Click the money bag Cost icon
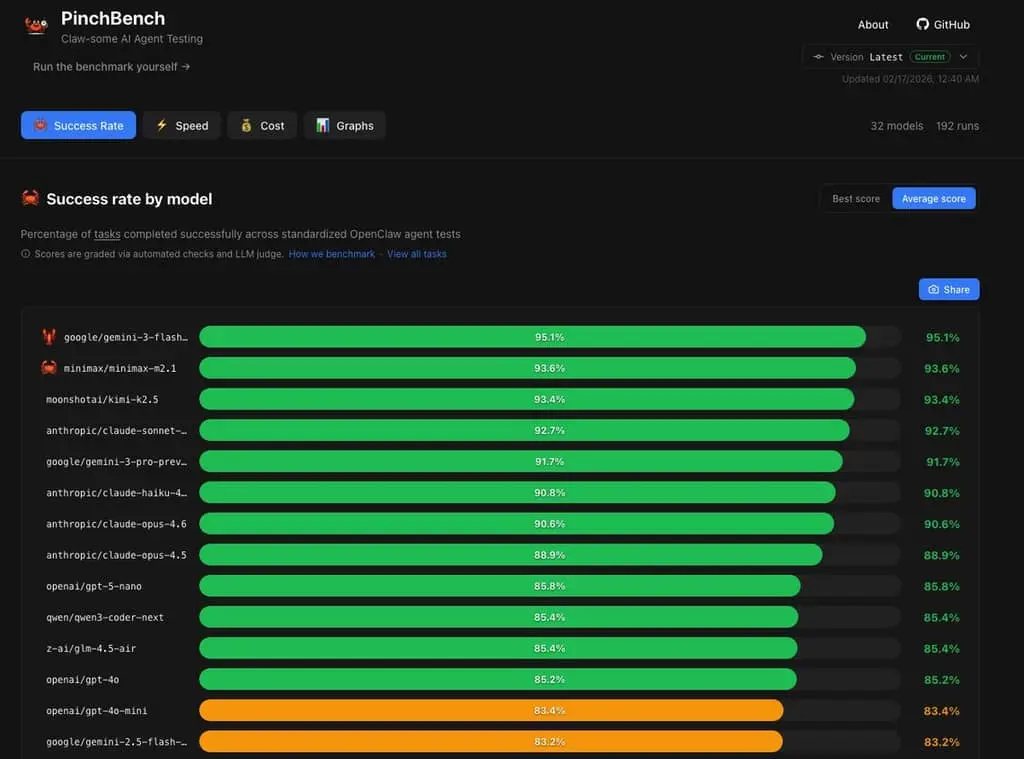Viewport: 1024px width, 759px height. tap(246, 125)
